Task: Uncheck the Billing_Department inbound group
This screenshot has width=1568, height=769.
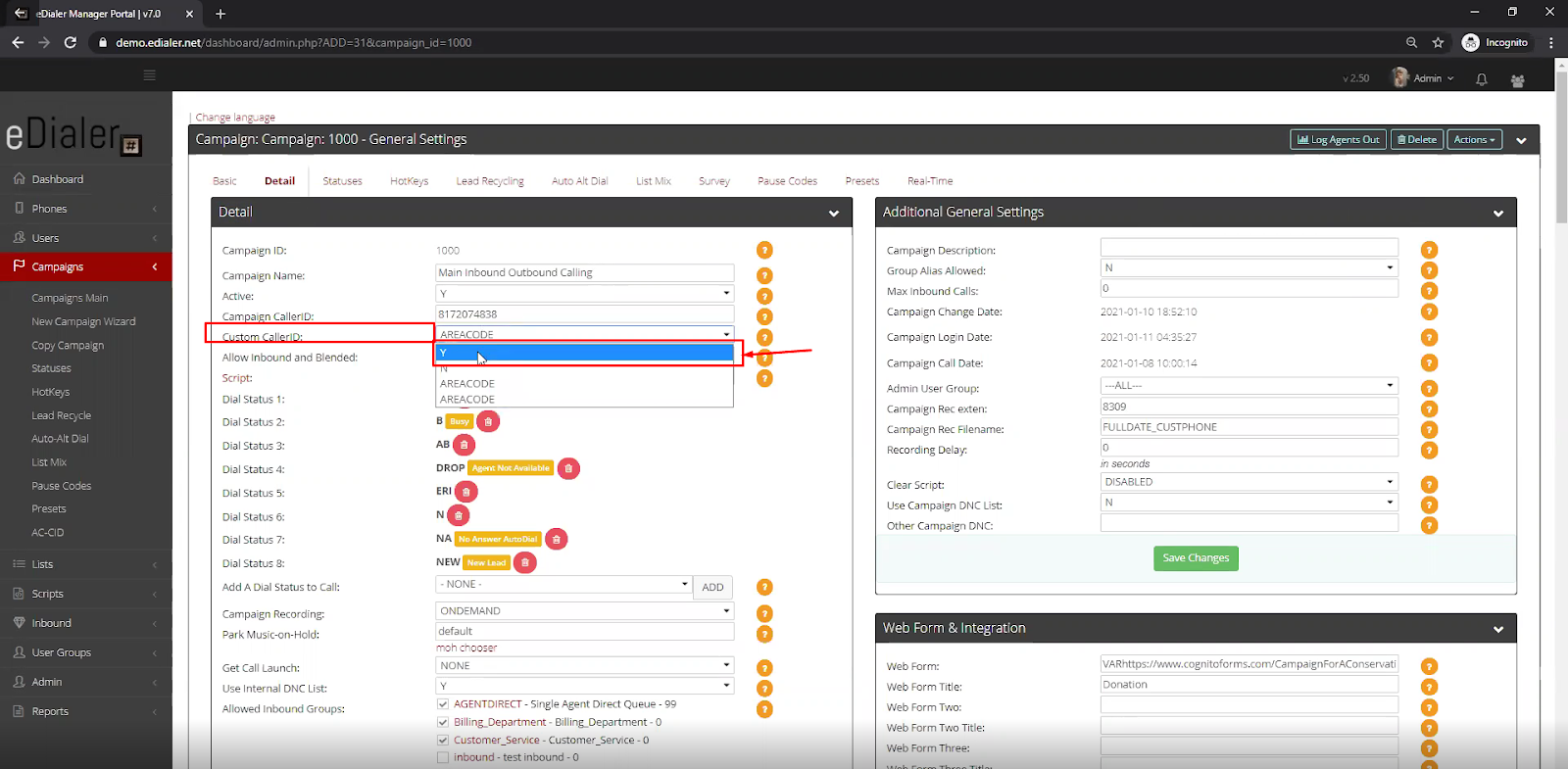Action: (x=443, y=722)
